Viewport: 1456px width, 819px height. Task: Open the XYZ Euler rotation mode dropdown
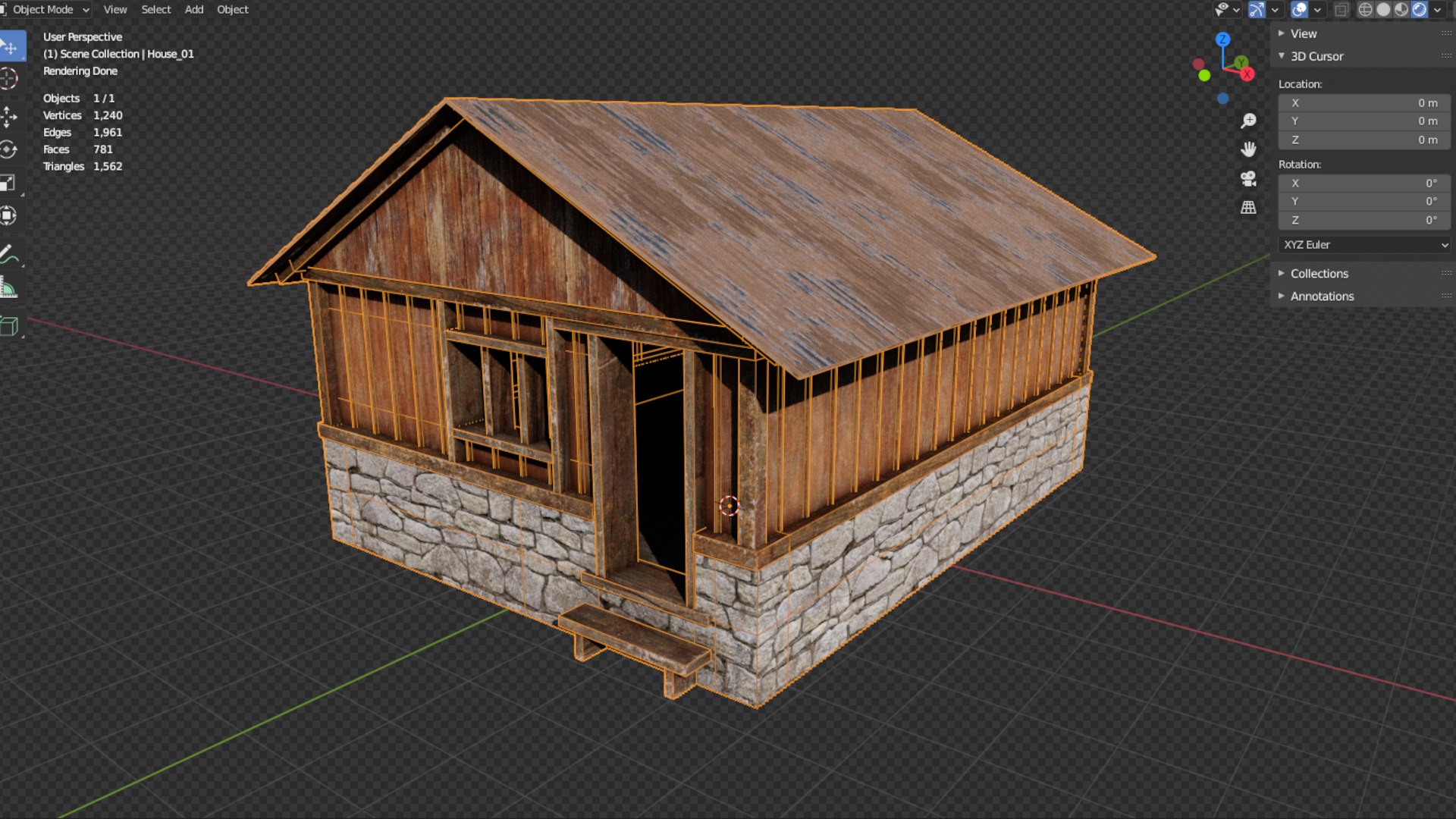pyautogui.click(x=1364, y=245)
